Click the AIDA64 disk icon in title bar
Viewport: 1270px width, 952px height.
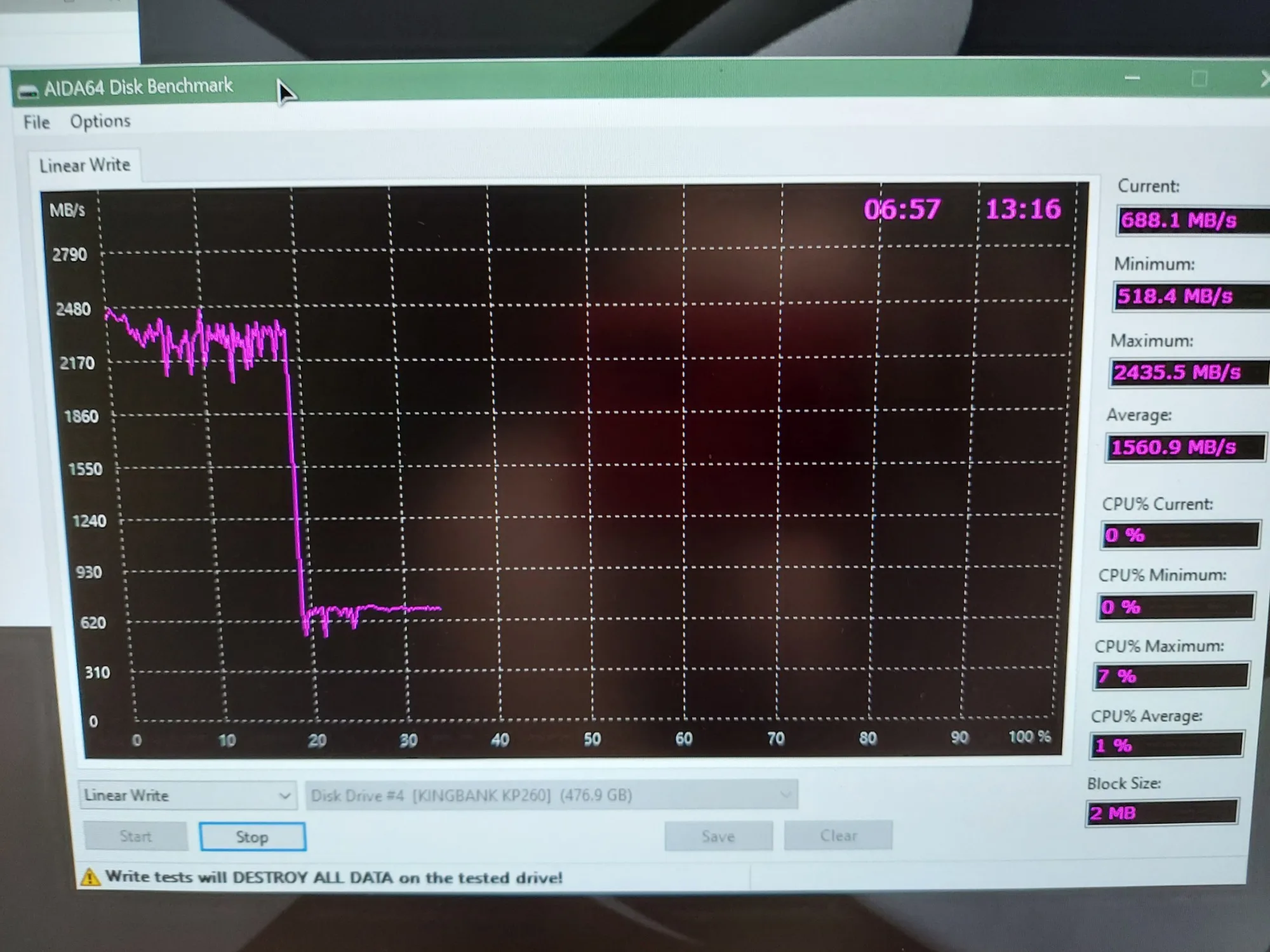[x=27, y=91]
